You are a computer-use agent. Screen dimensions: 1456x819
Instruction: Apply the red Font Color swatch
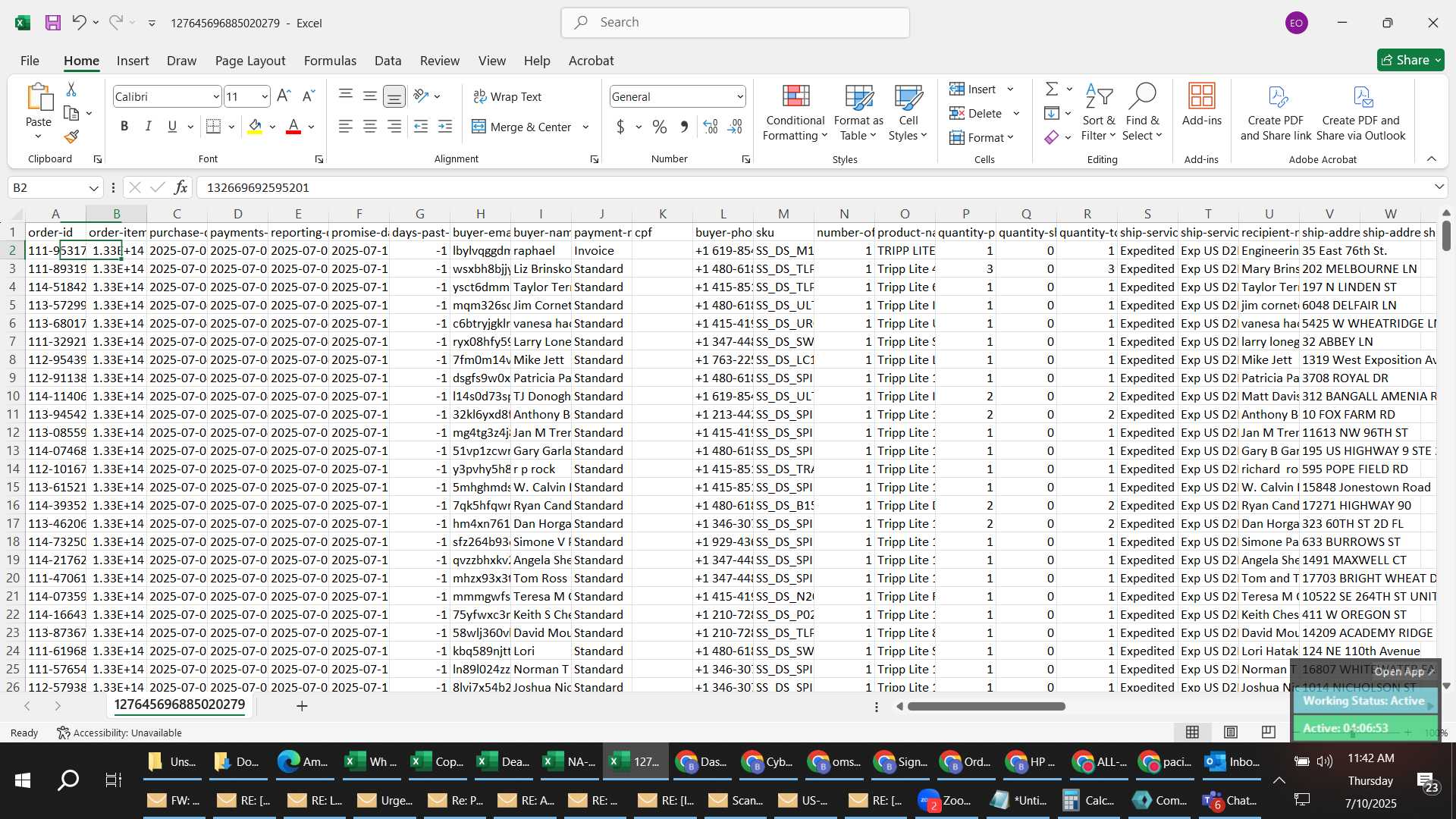coord(293,127)
